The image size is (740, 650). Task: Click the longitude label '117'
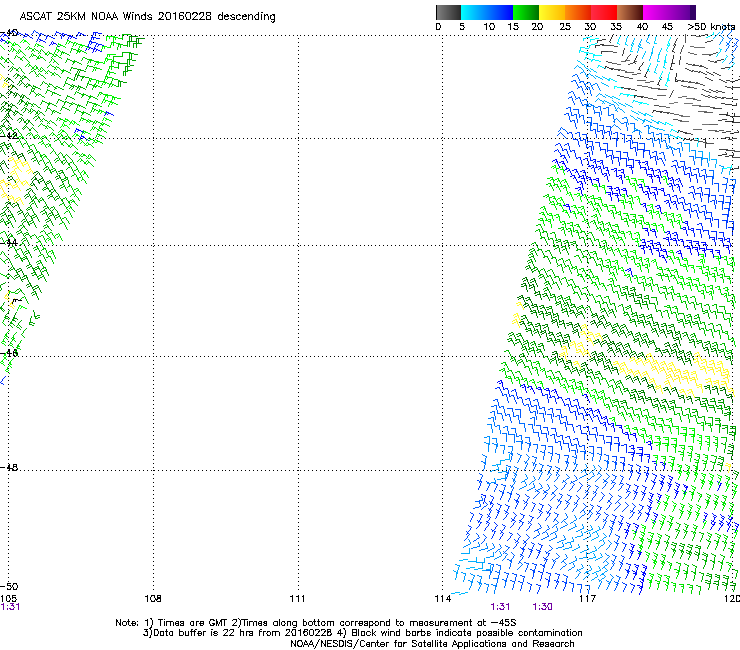tap(587, 599)
